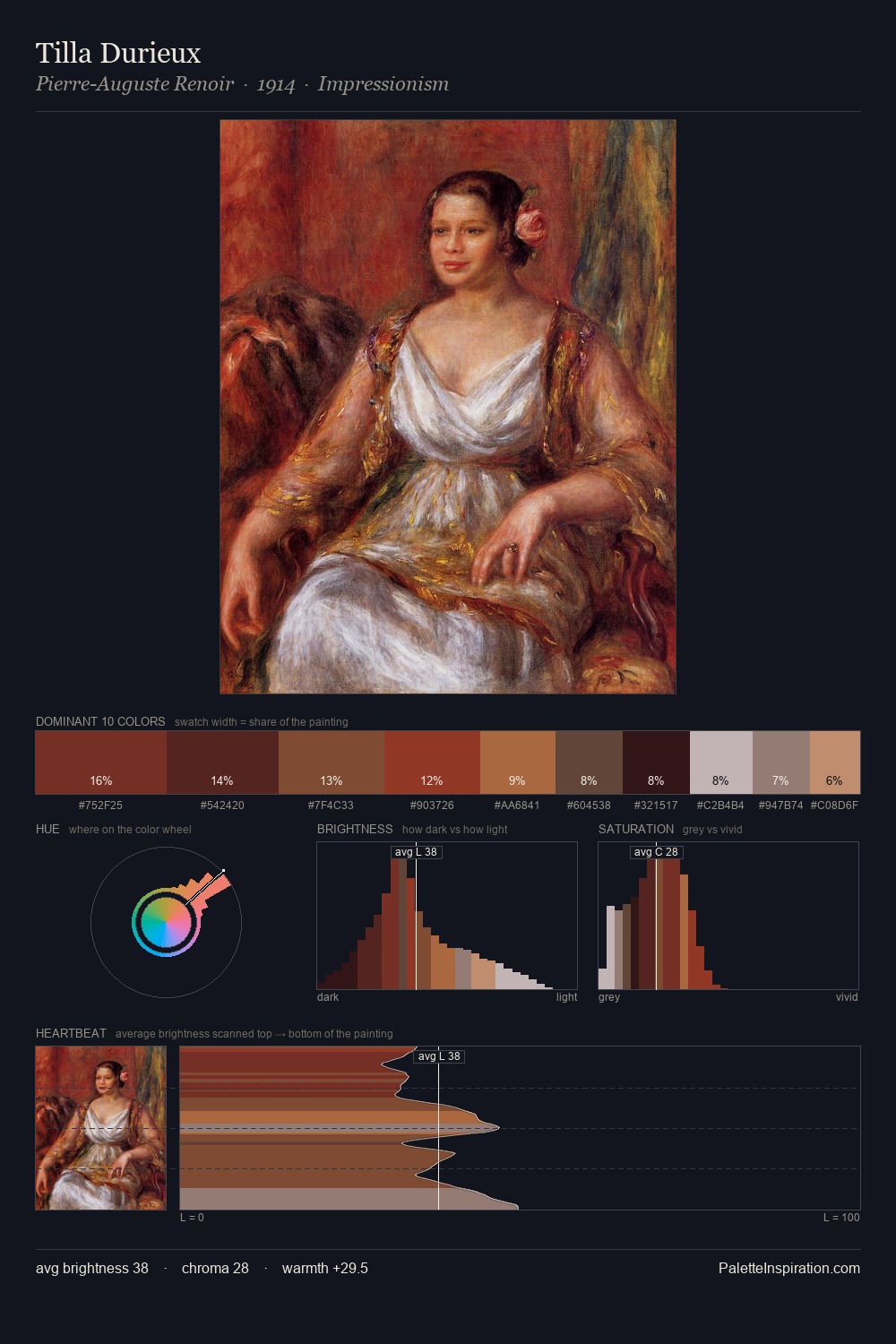Choose the #321517 darkest swatch
The width and height of the screenshot is (896, 1344).
[656, 762]
